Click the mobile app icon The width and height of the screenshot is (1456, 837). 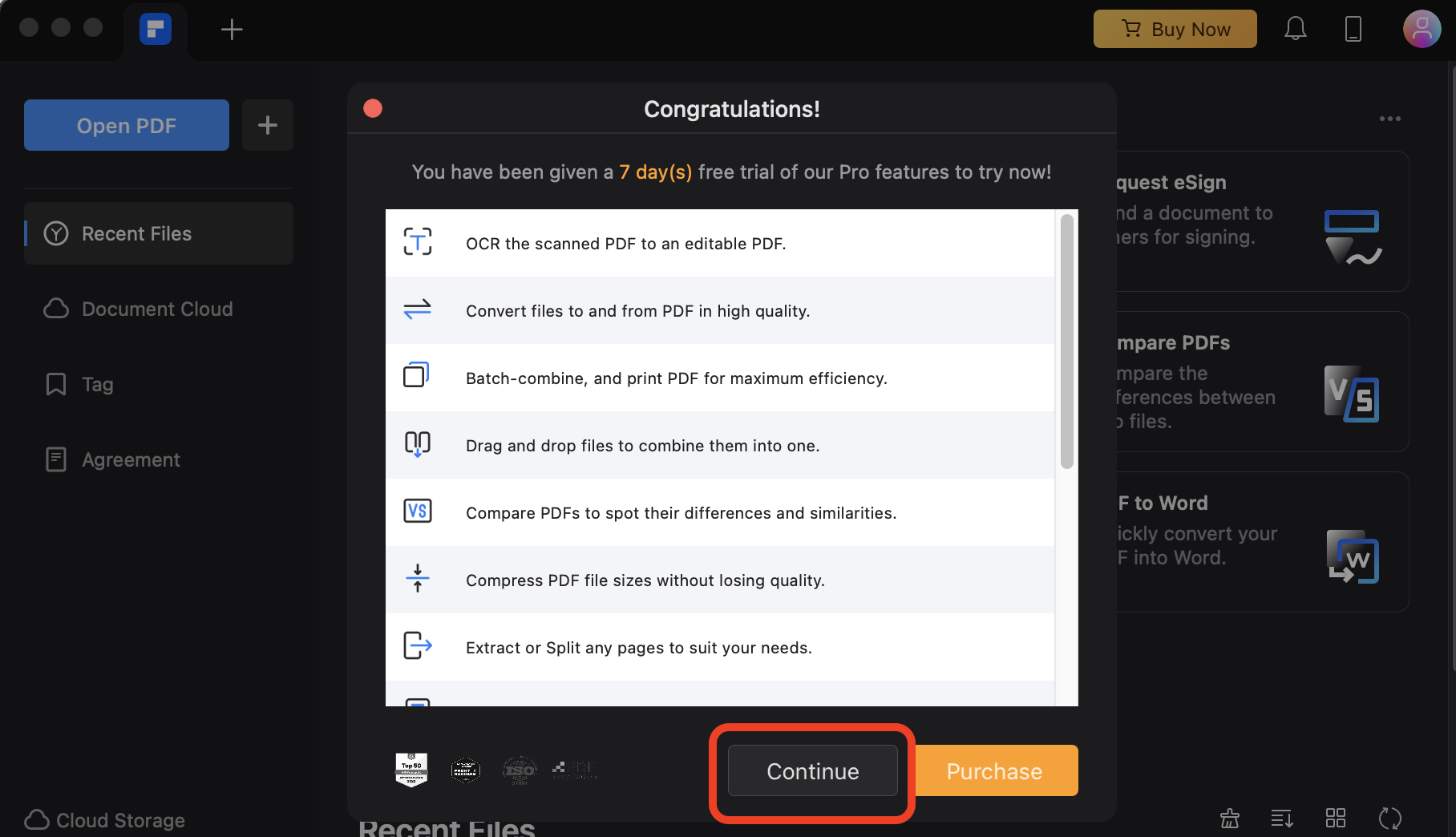pyautogui.click(x=1353, y=28)
